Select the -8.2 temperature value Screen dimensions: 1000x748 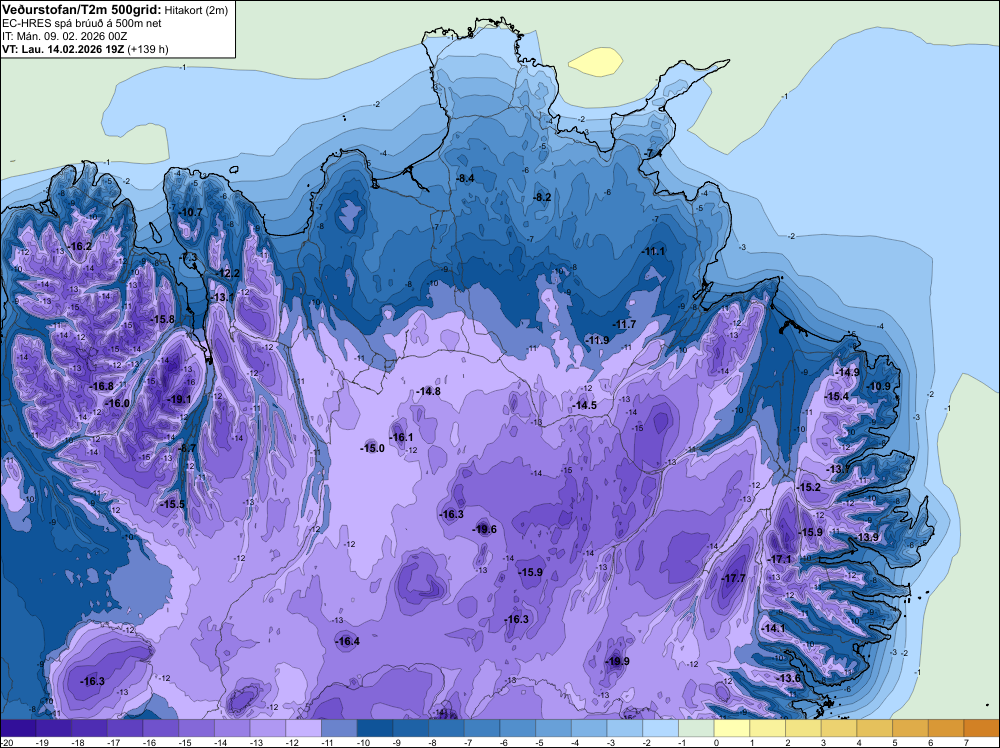(x=542, y=198)
